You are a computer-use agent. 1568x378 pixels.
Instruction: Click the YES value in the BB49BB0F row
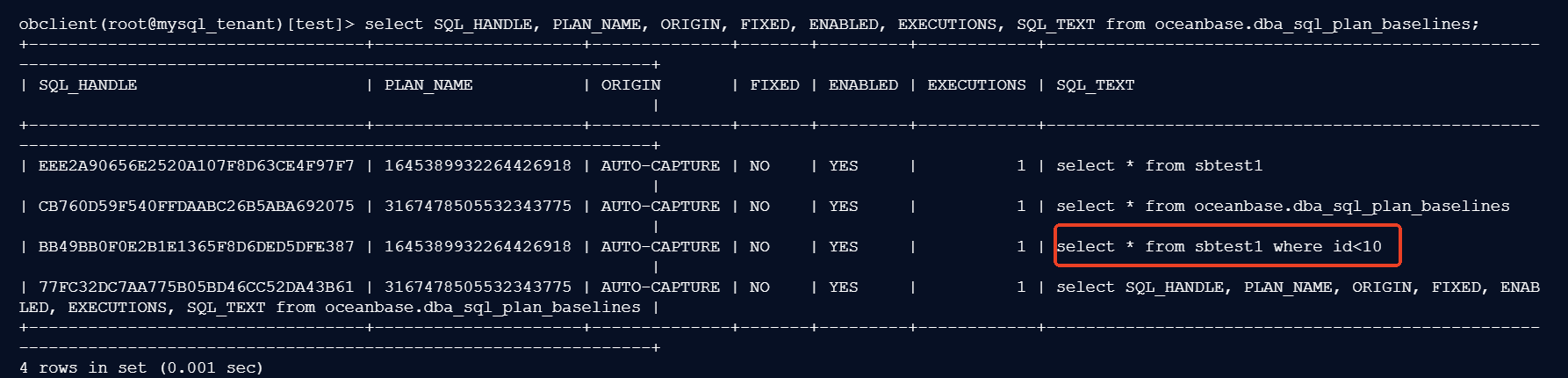[843, 247]
